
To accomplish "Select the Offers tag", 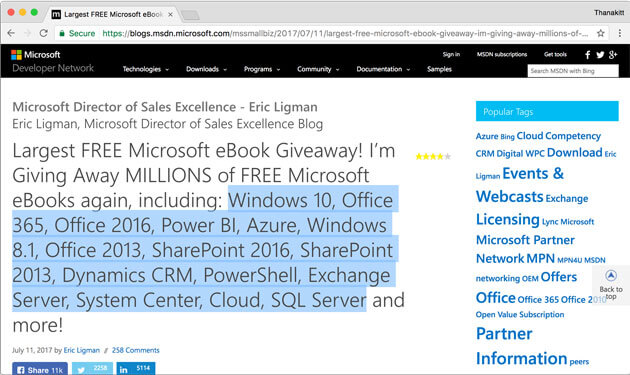I will click(558, 277).
